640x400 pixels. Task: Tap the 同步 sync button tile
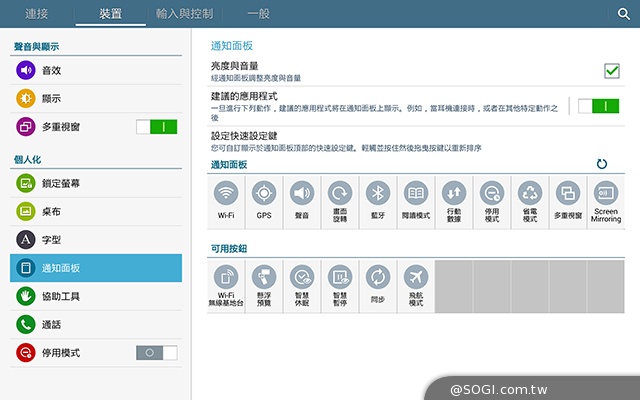[377, 283]
